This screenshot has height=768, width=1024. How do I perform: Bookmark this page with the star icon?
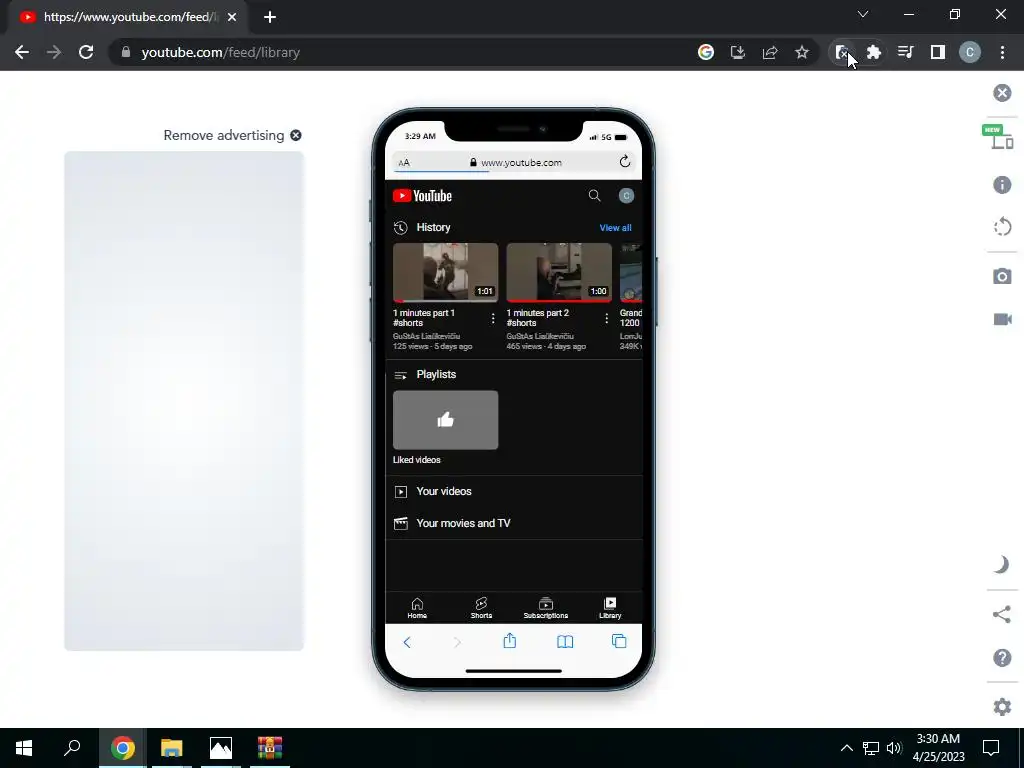tap(802, 52)
